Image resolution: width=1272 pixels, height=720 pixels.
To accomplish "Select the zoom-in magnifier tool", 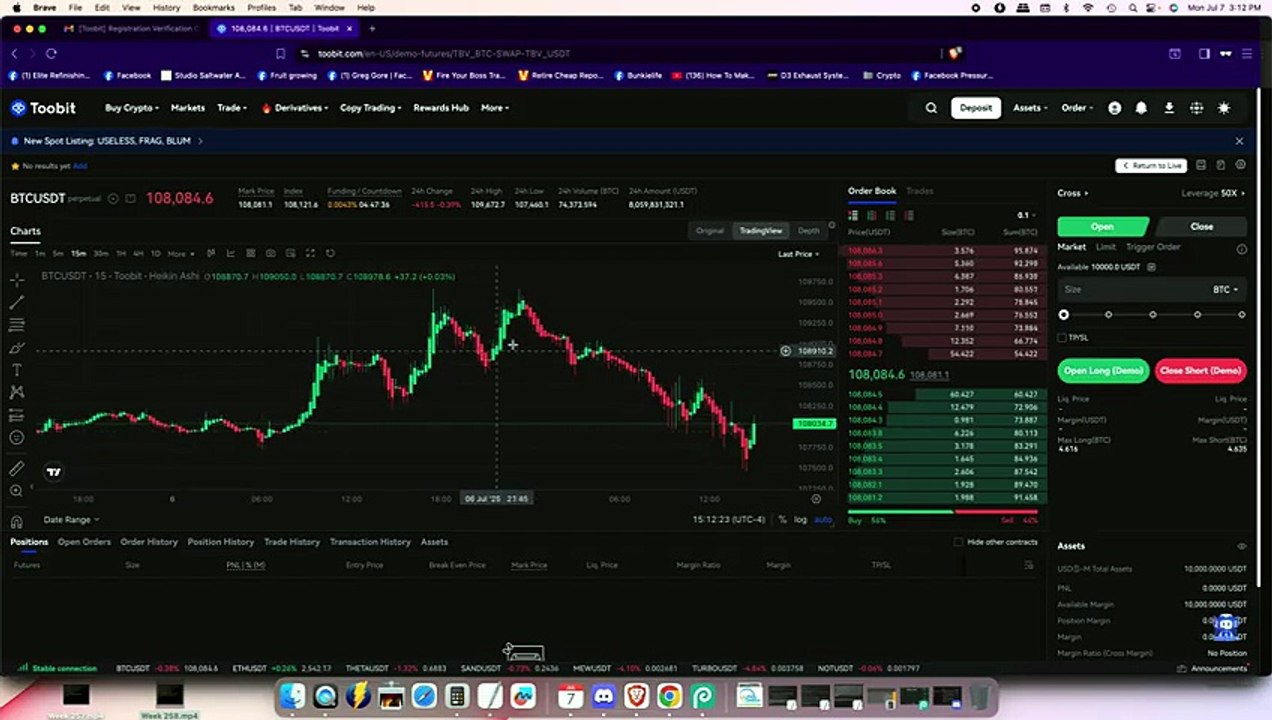I will coord(16,490).
